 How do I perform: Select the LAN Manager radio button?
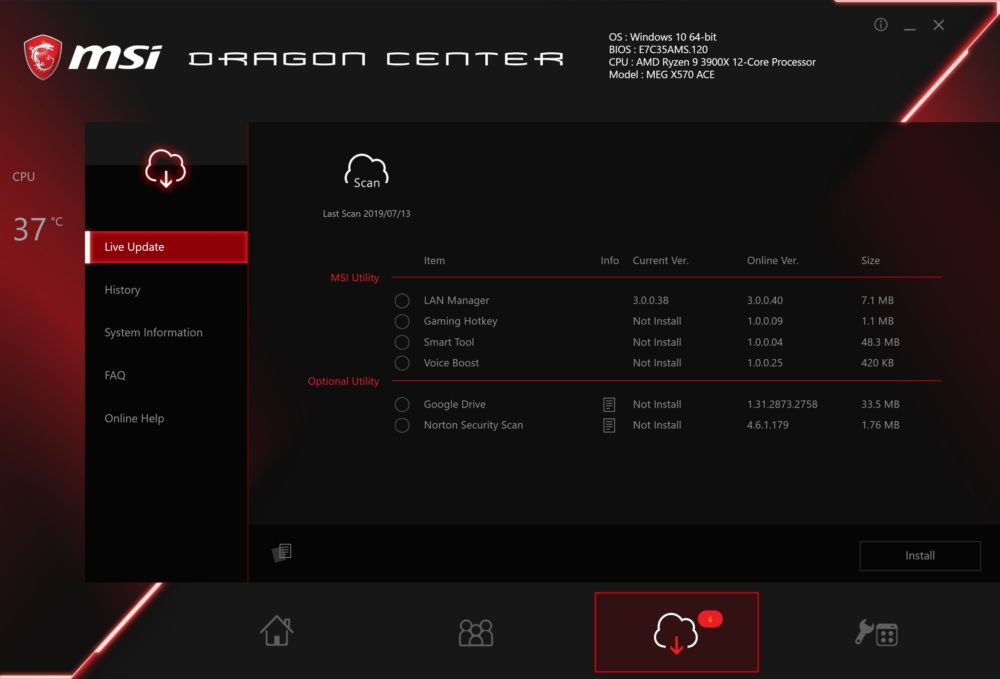[402, 300]
